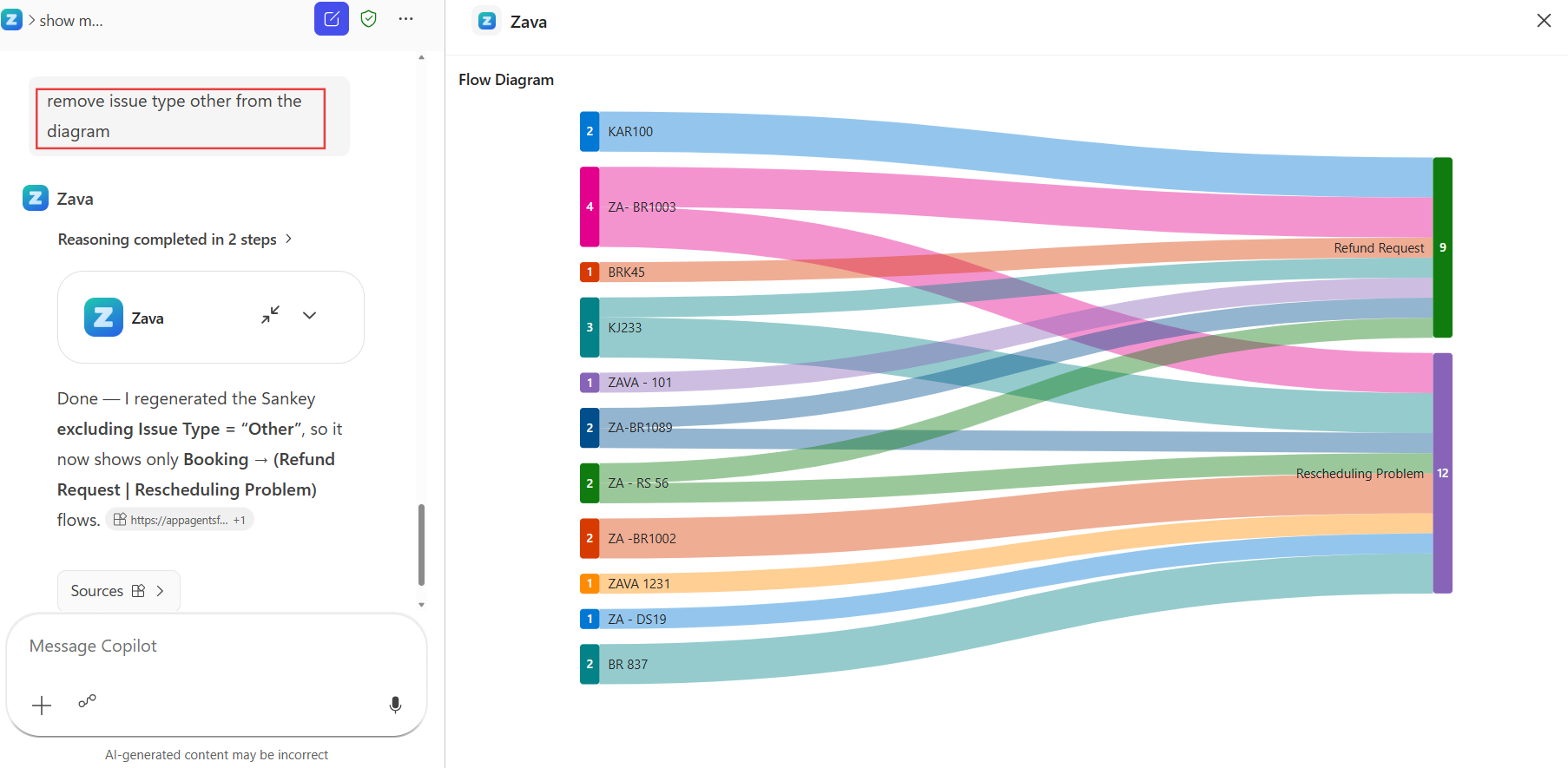Image resolution: width=1568 pixels, height=768 pixels.
Task: Open the agents connector icon below message box
Action: point(87,700)
